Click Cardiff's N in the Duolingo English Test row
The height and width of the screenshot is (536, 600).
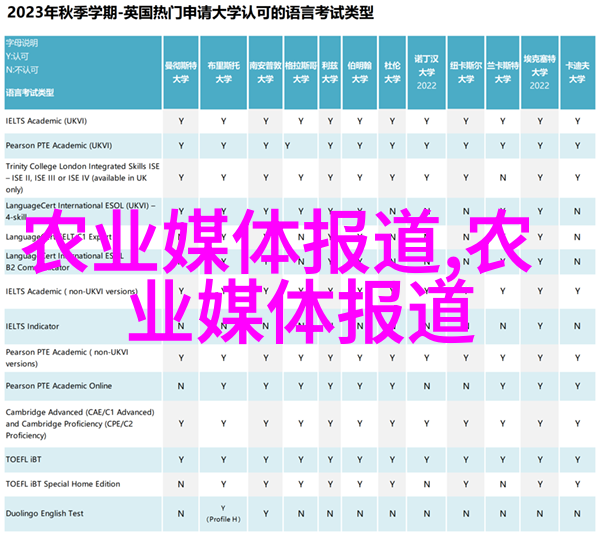(577, 514)
